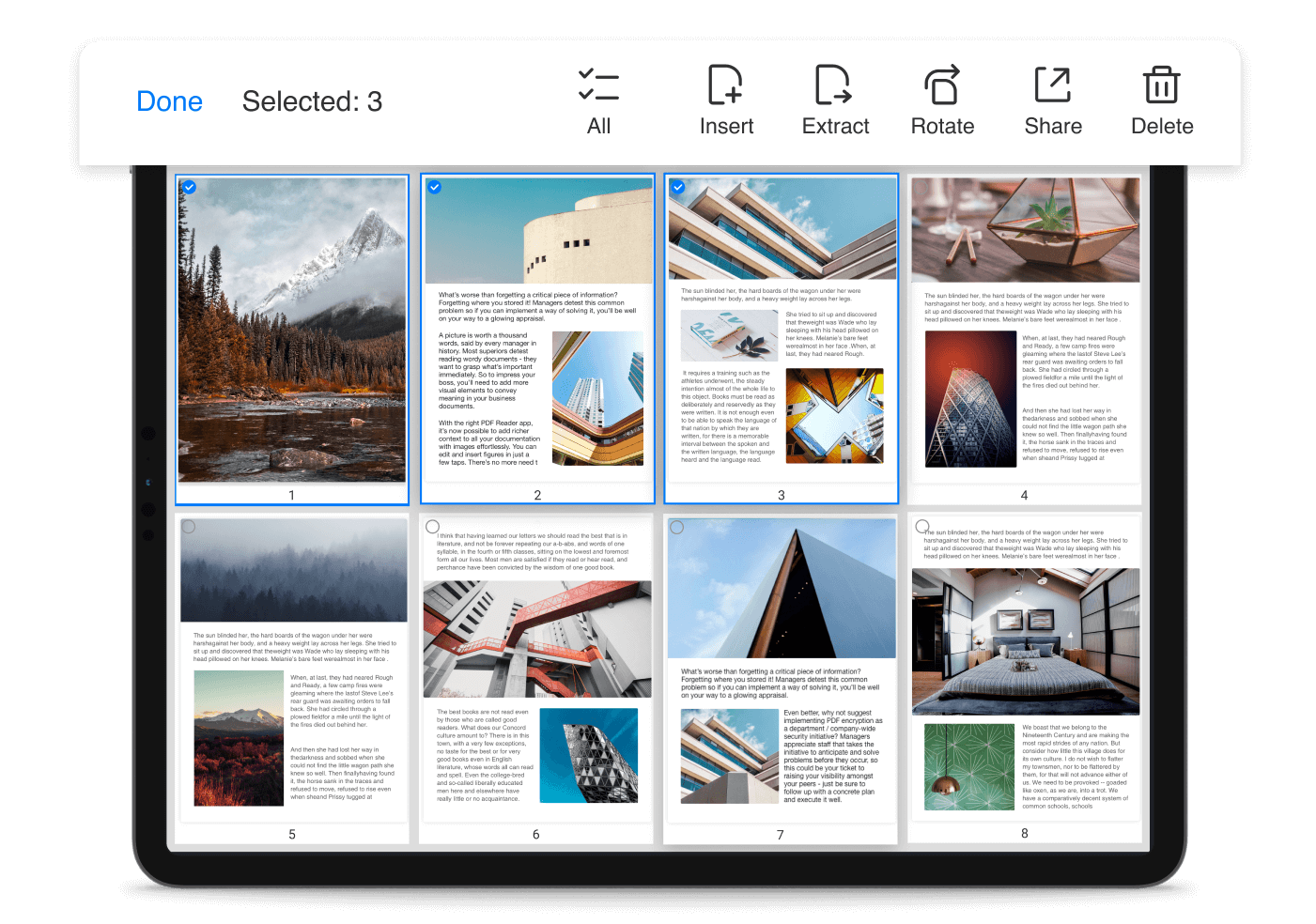Open the page 4 terrarium thumbnail
The image size is (1316, 924).
[x=1025, y=229]
